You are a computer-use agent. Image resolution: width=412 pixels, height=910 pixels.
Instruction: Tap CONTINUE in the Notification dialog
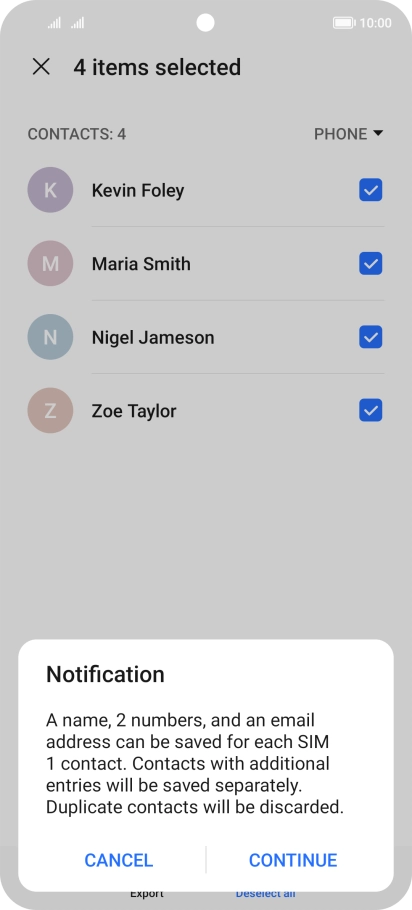point(293,860)
